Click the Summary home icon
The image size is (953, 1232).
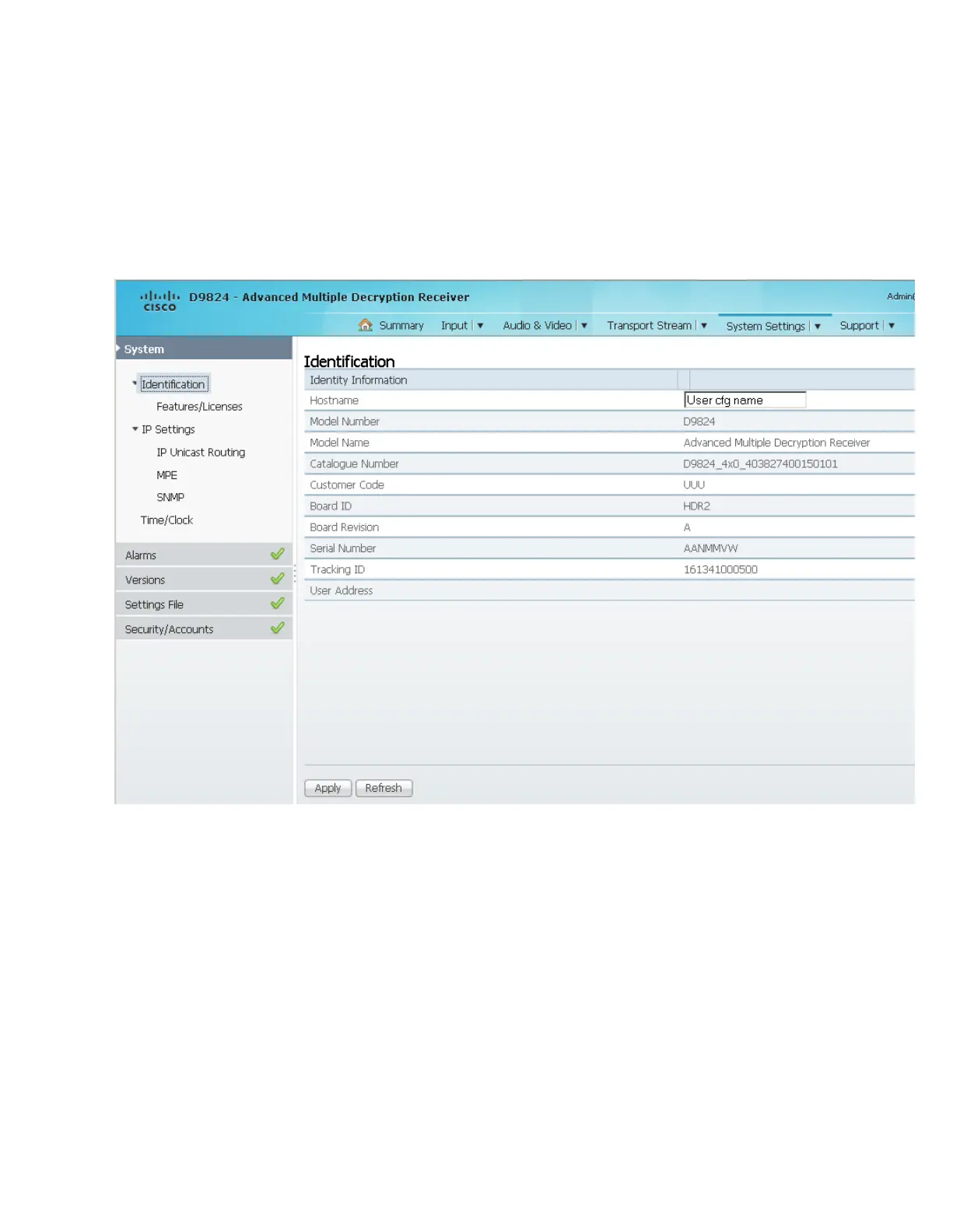[x=366, y=325]
